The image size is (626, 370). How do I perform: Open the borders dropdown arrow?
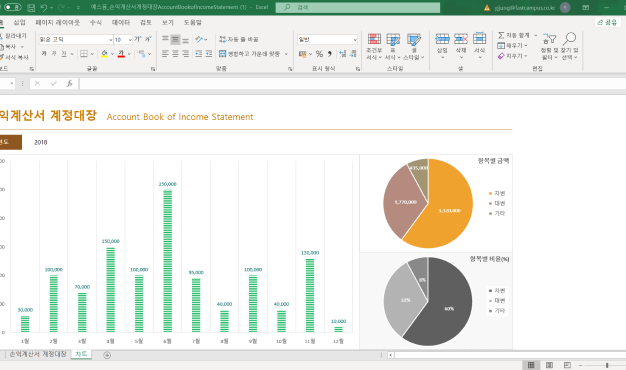click(x=92, y=53)
